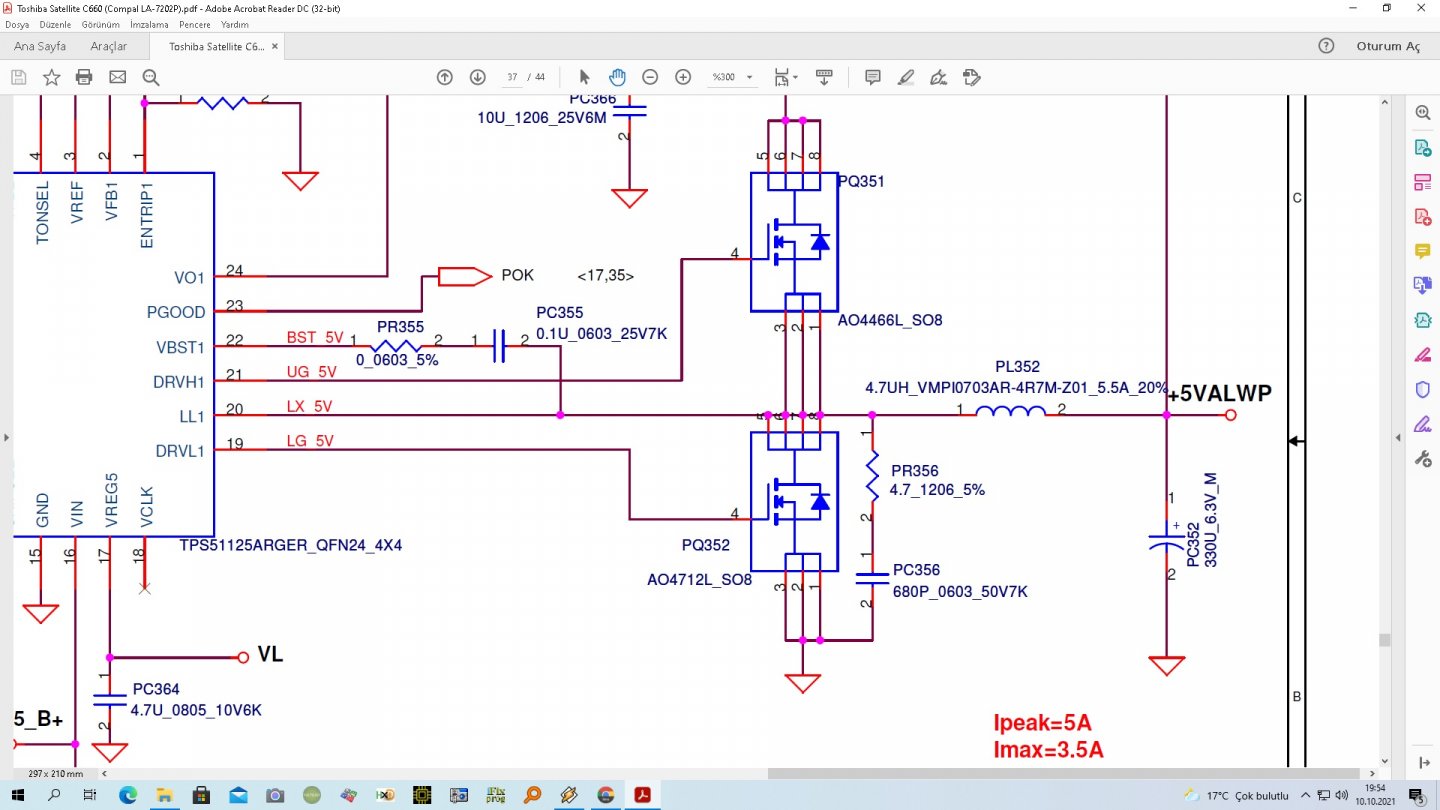Close the Toshiba Satellite C6 document tab
Viewport: 1440px width, 810px height.
pos(275,46)
